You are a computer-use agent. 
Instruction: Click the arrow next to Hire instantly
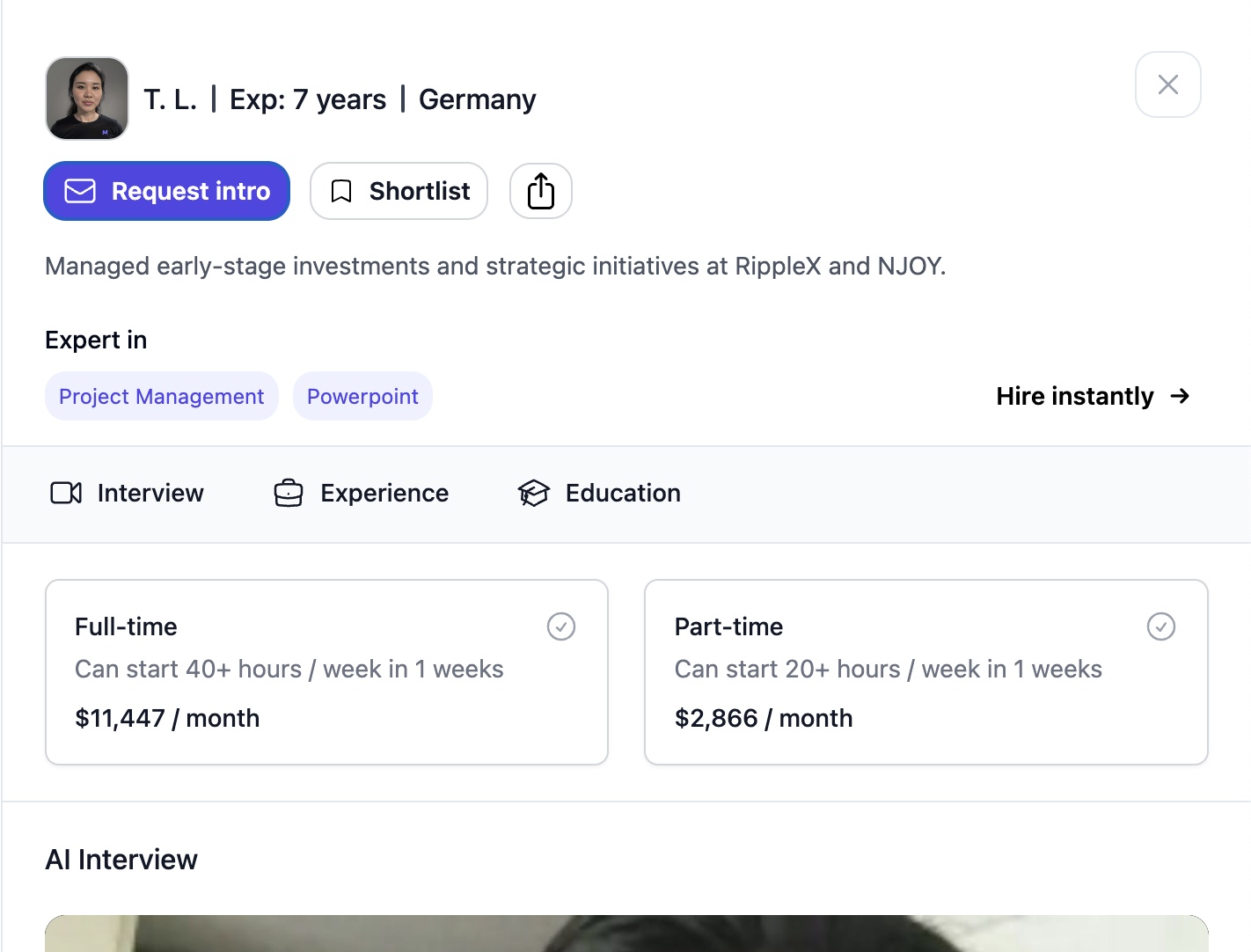[x=1180, y=396]
